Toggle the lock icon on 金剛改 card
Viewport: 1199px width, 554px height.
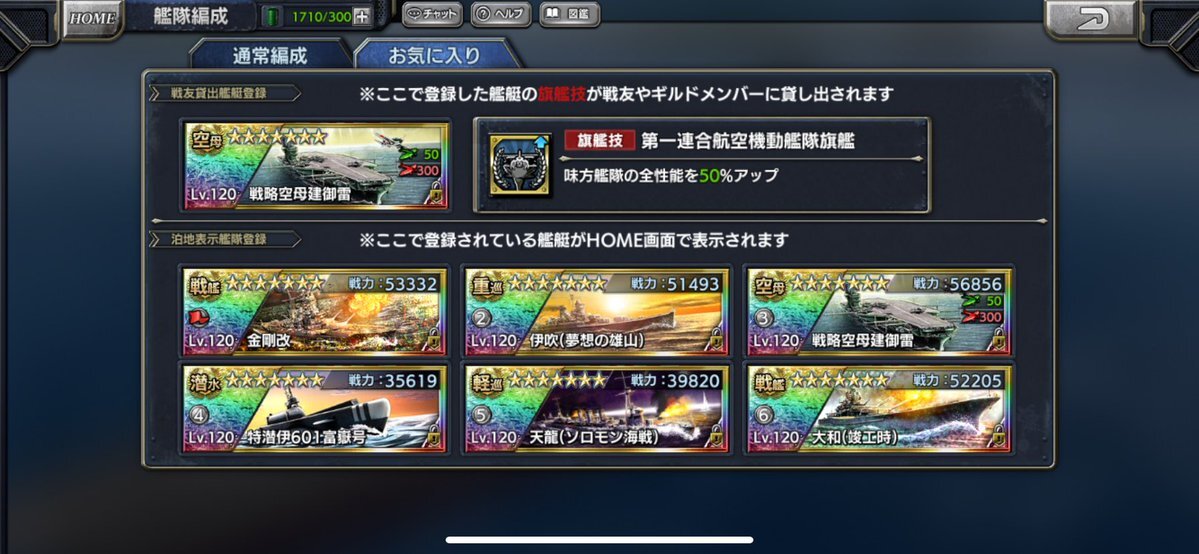(x=434, y=339)
